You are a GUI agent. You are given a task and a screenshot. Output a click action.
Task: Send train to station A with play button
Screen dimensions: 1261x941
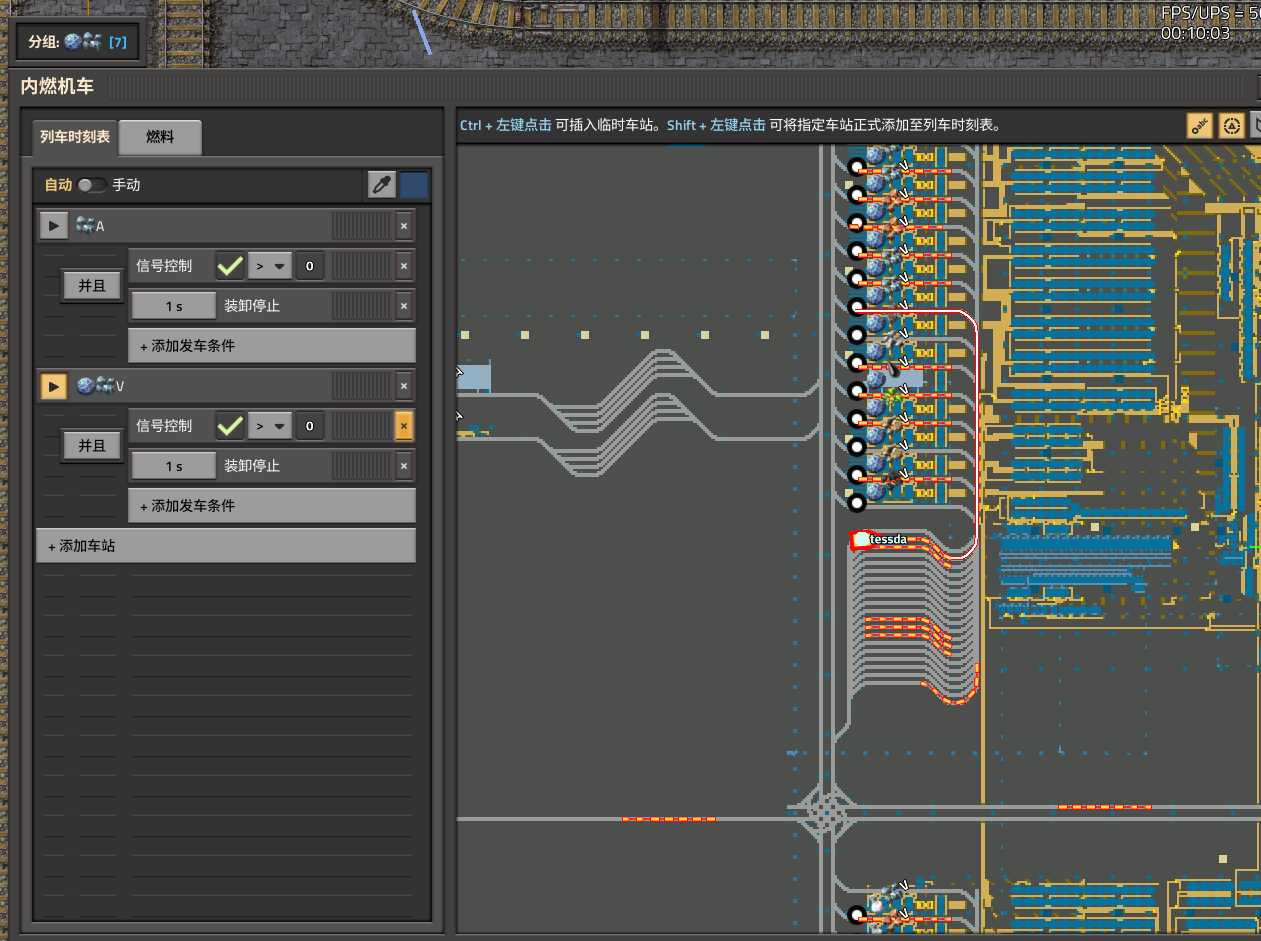point(54,226)
